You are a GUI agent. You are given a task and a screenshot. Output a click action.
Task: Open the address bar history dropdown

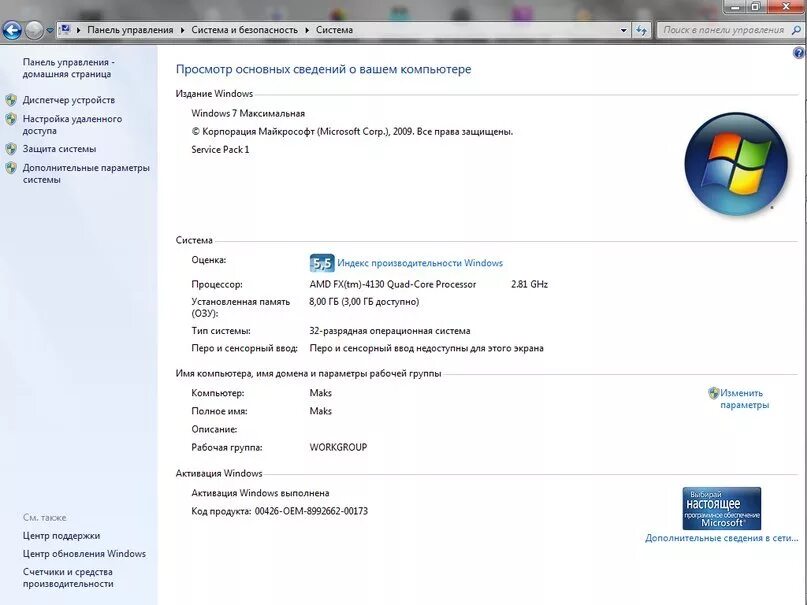point(624,30)
